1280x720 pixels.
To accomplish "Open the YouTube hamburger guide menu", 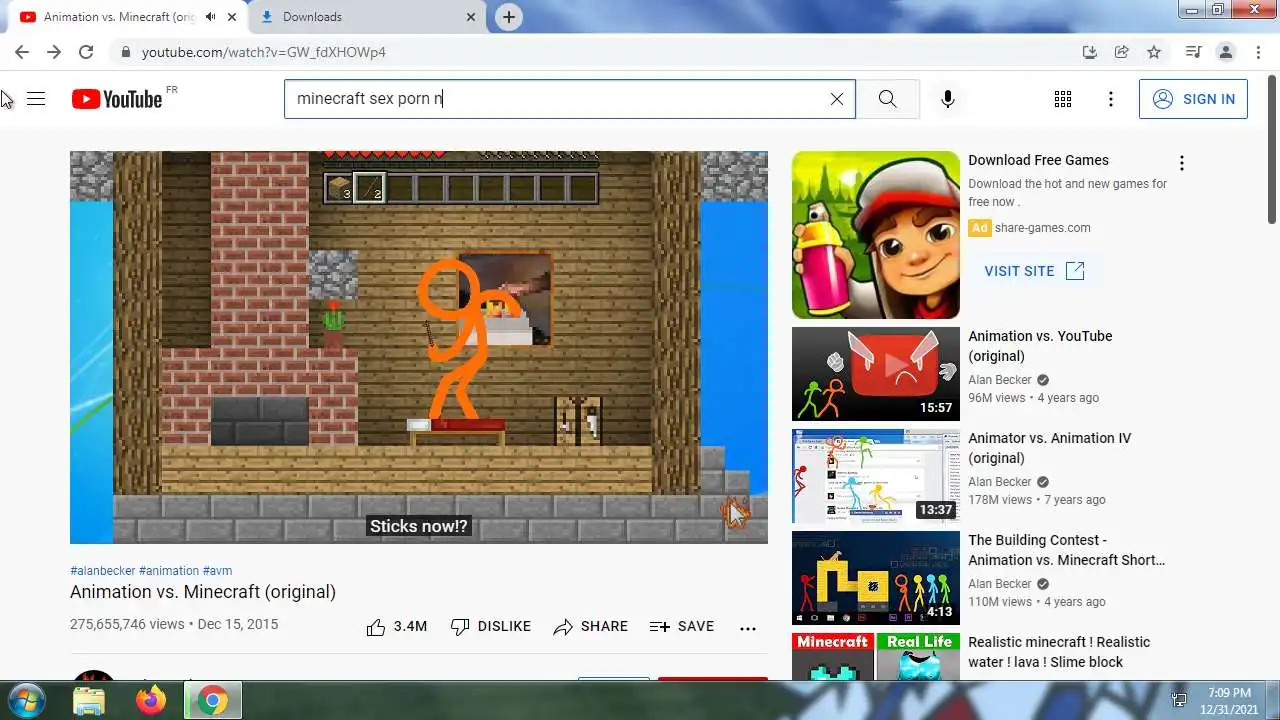I will click(x=36, y=99).
